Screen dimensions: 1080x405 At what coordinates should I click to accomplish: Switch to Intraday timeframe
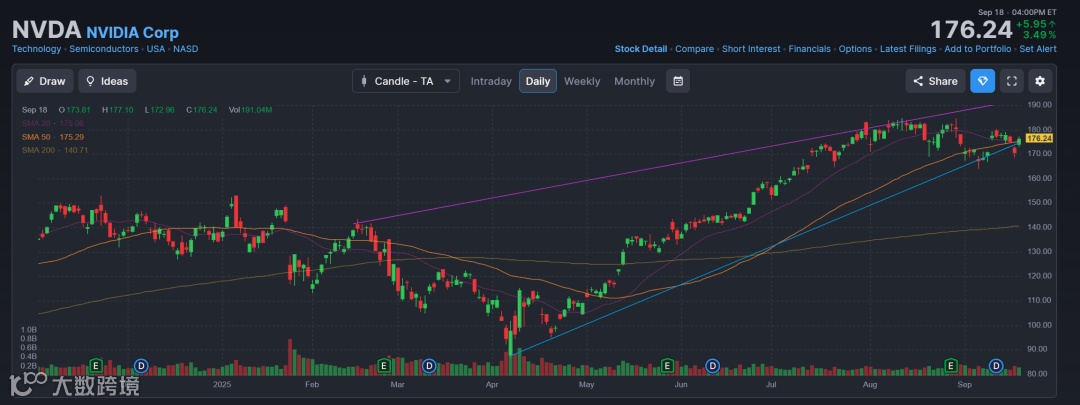coord(491,81)
